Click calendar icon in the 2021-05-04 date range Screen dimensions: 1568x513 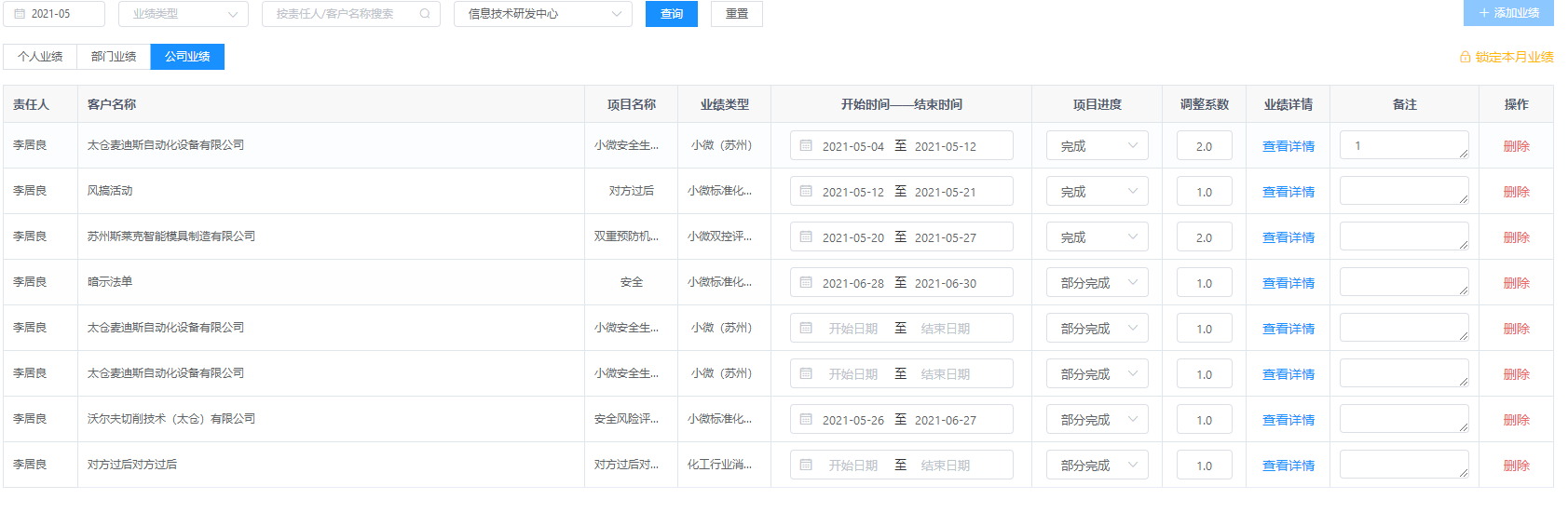807,146
